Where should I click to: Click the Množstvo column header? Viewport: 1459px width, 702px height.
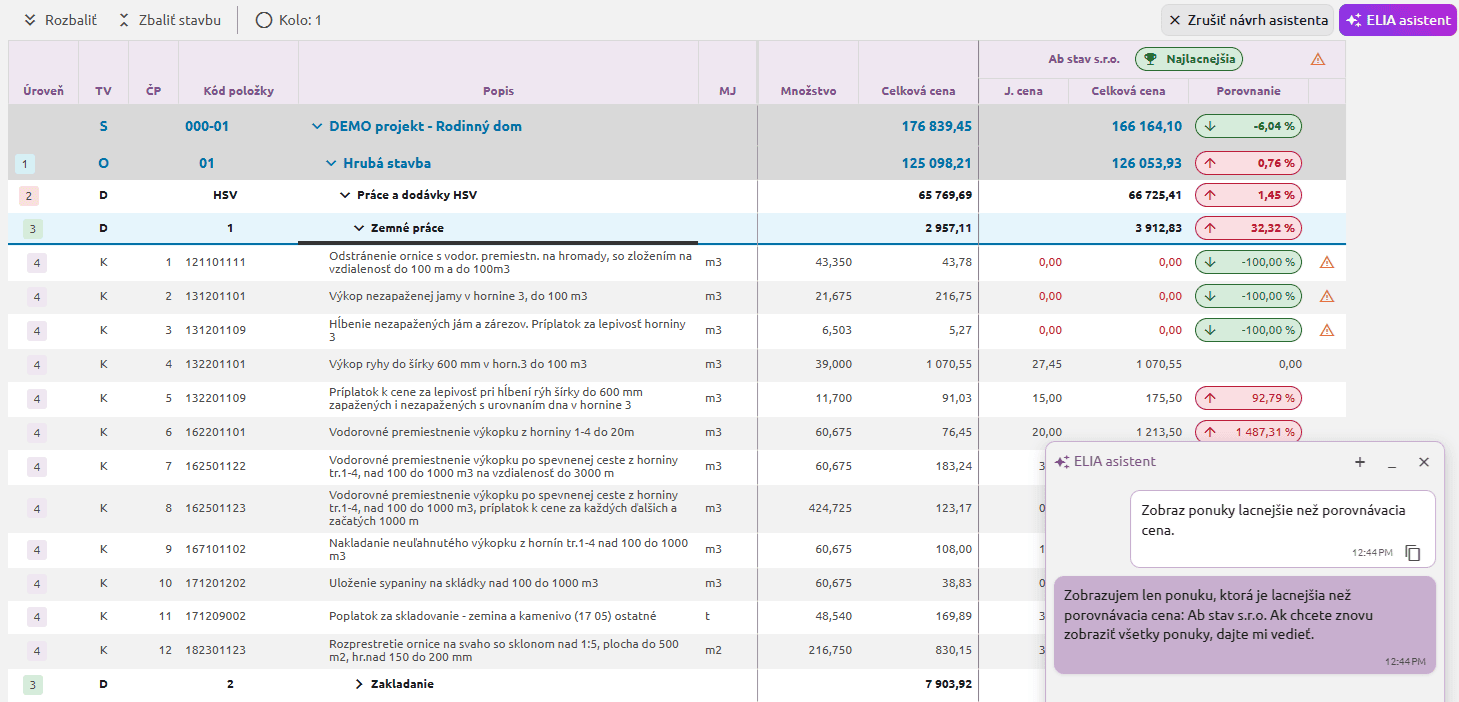808,91
